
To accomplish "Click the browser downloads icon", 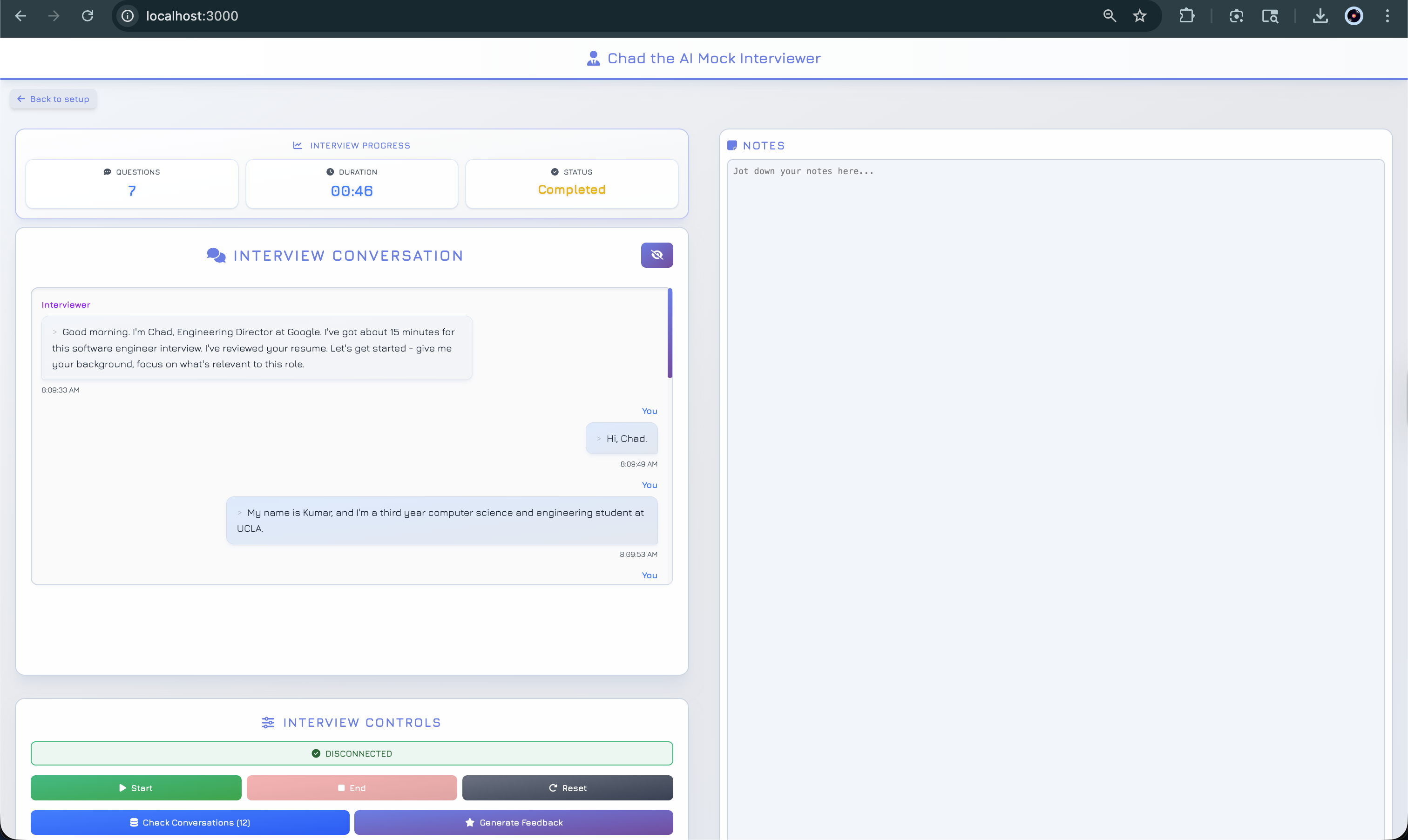I will click(x=1320, y=16).
